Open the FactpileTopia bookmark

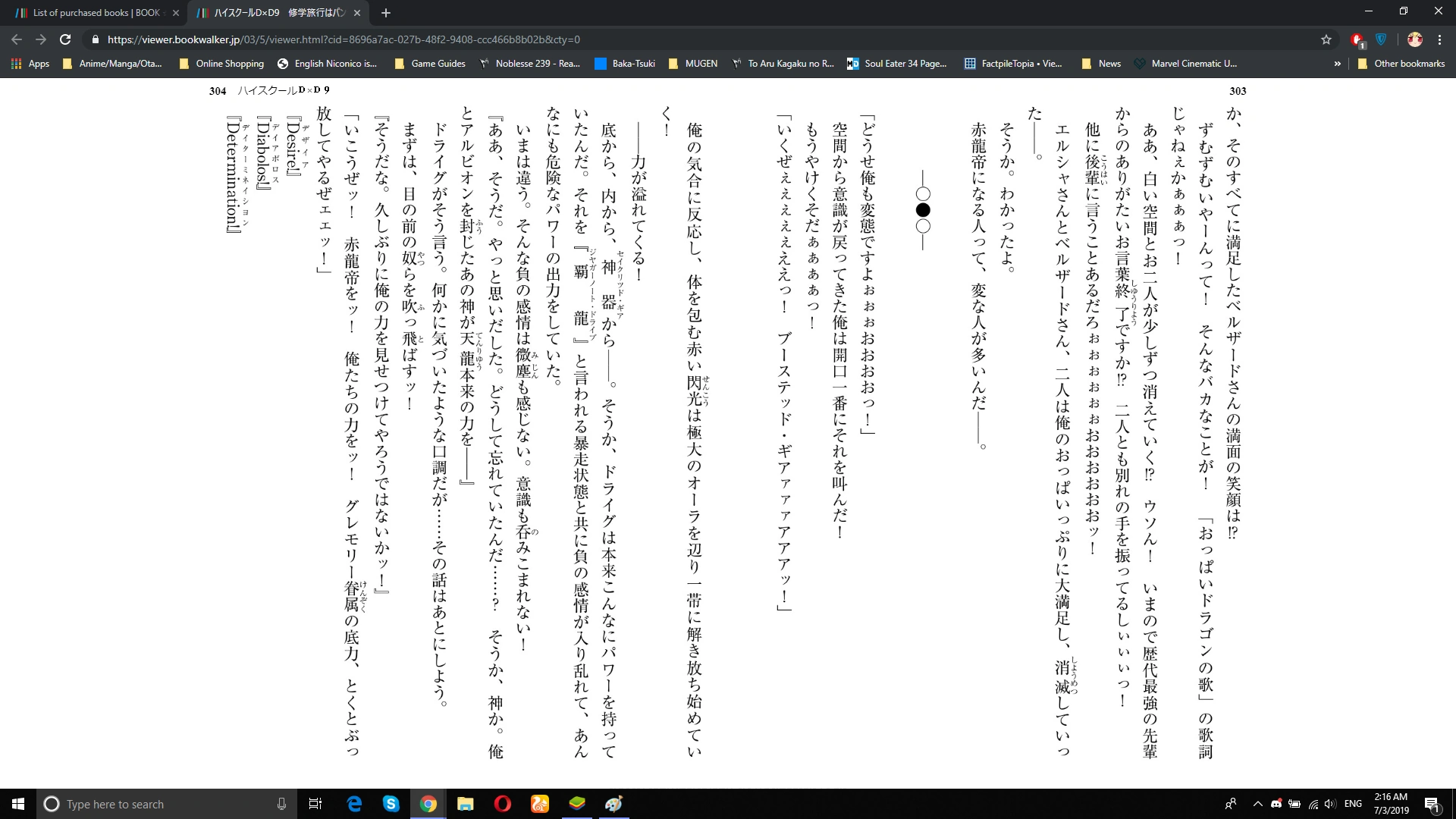(1013, 64)
